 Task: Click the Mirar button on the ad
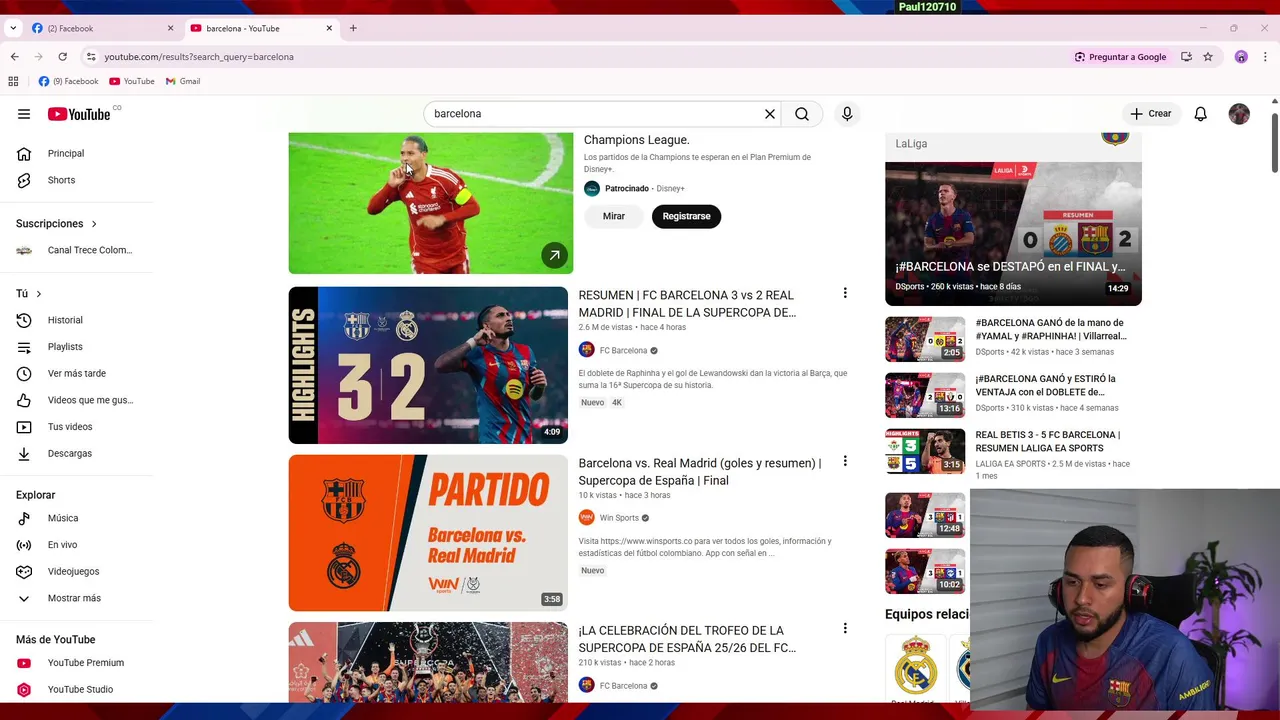click(614, 216)
